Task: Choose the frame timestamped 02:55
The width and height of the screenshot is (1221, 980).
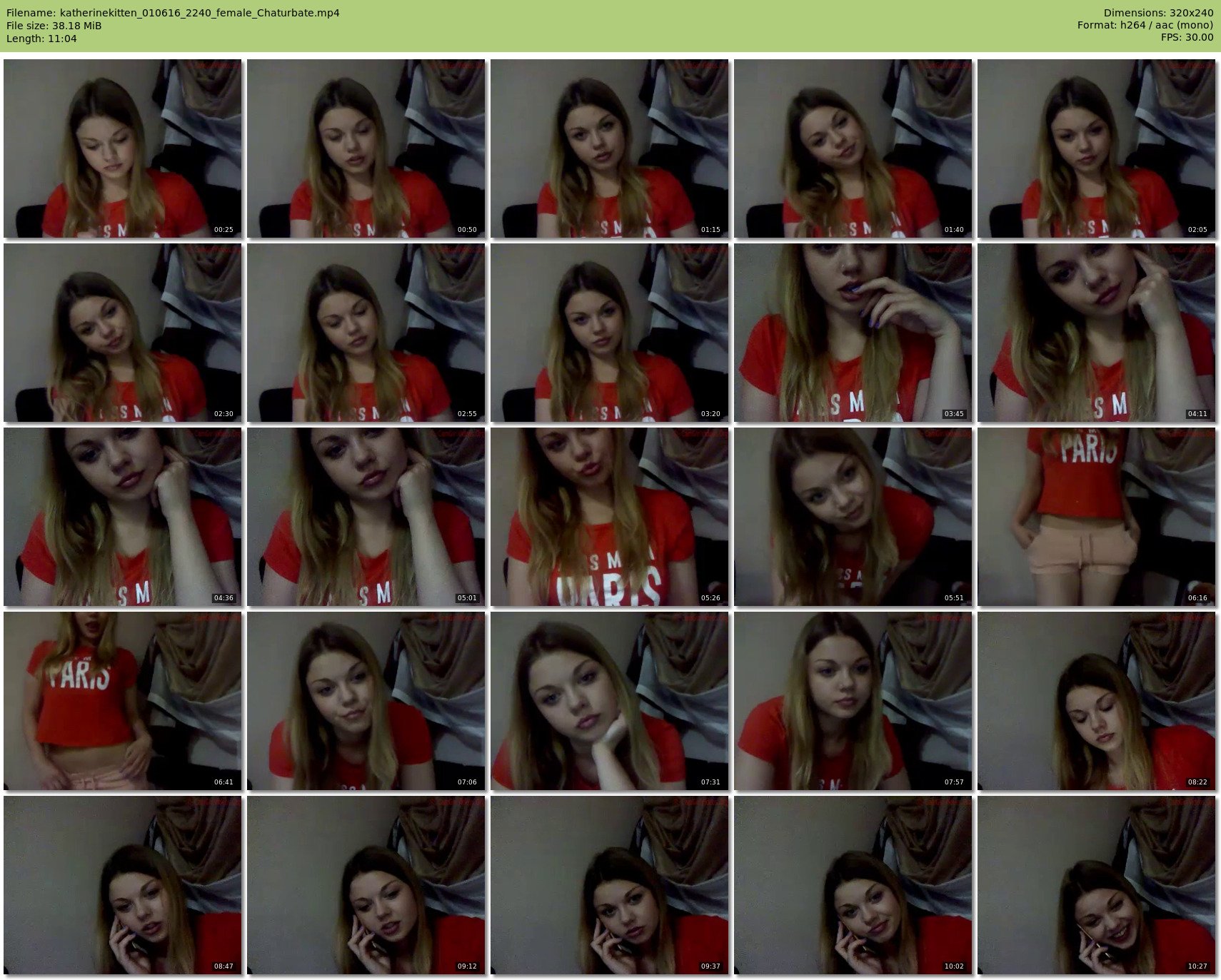Action: (366, 333)
